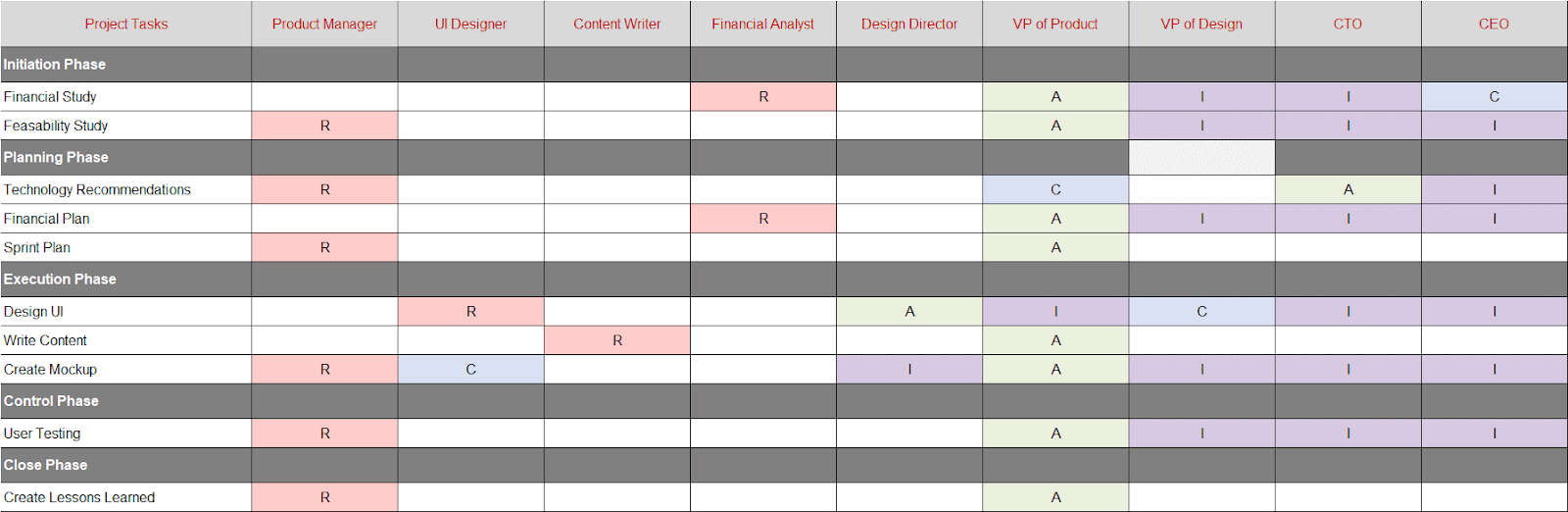
Task: Select the UI Designer column header
Action: point(470,24)
